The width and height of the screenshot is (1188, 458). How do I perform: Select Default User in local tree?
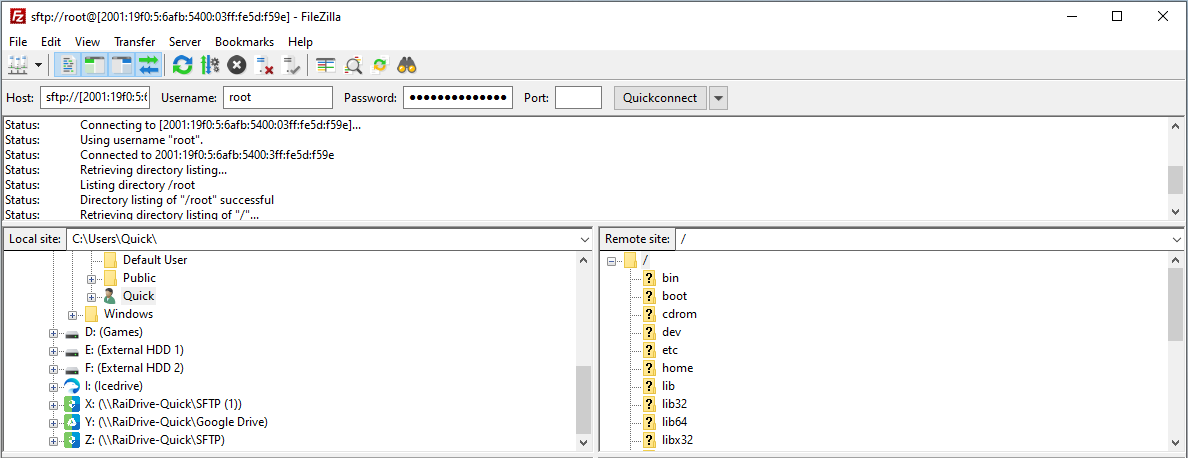coord(155,260)
